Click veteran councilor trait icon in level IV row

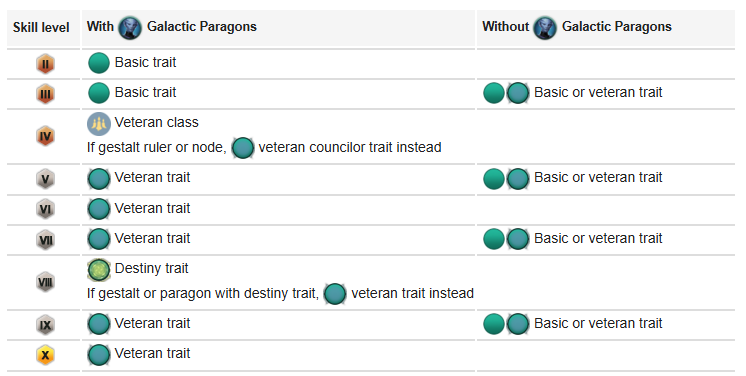pyautogui.click(x=243, y=148)
